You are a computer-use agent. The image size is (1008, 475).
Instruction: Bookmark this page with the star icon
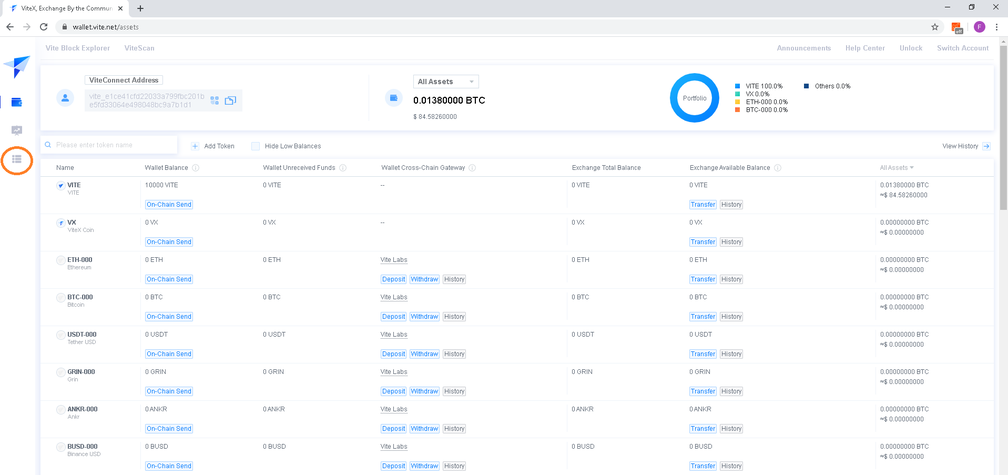(x=935, y=27)
